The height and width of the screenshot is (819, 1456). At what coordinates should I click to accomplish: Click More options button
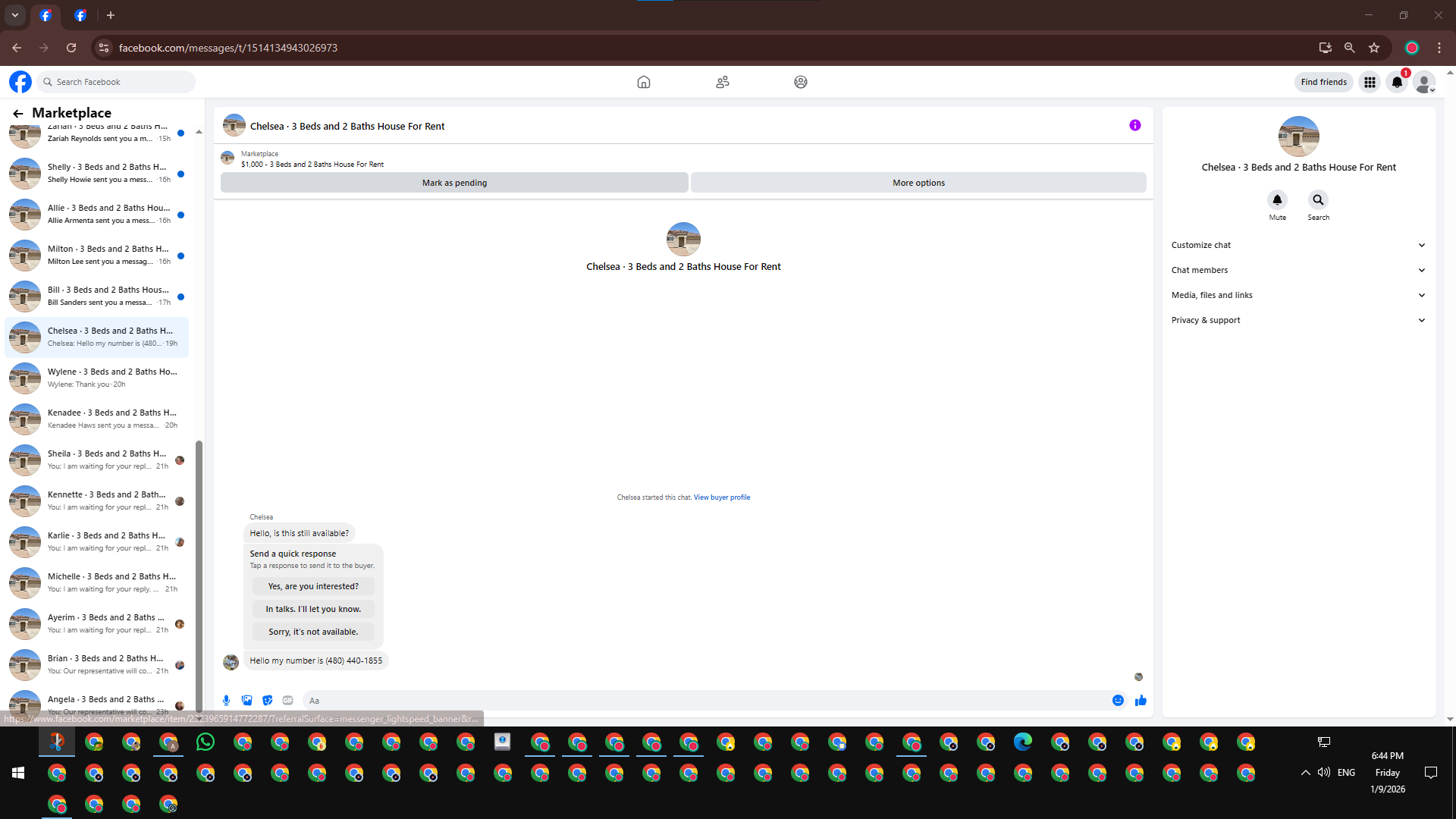pos(918,183)
